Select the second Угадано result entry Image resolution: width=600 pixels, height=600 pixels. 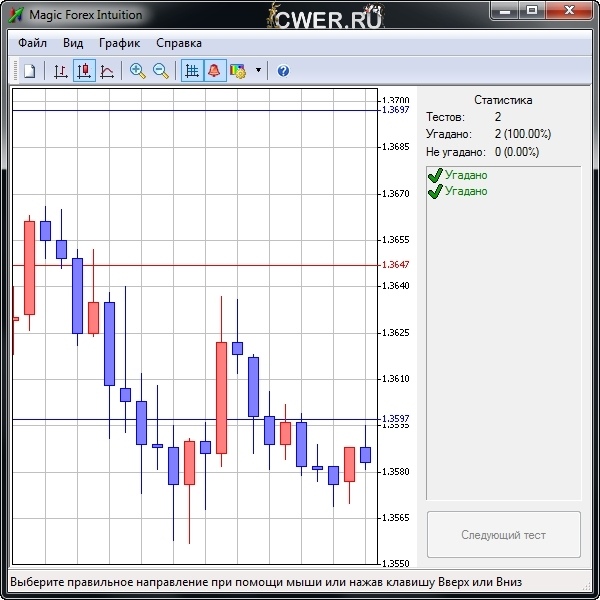[x=465, y=190]
